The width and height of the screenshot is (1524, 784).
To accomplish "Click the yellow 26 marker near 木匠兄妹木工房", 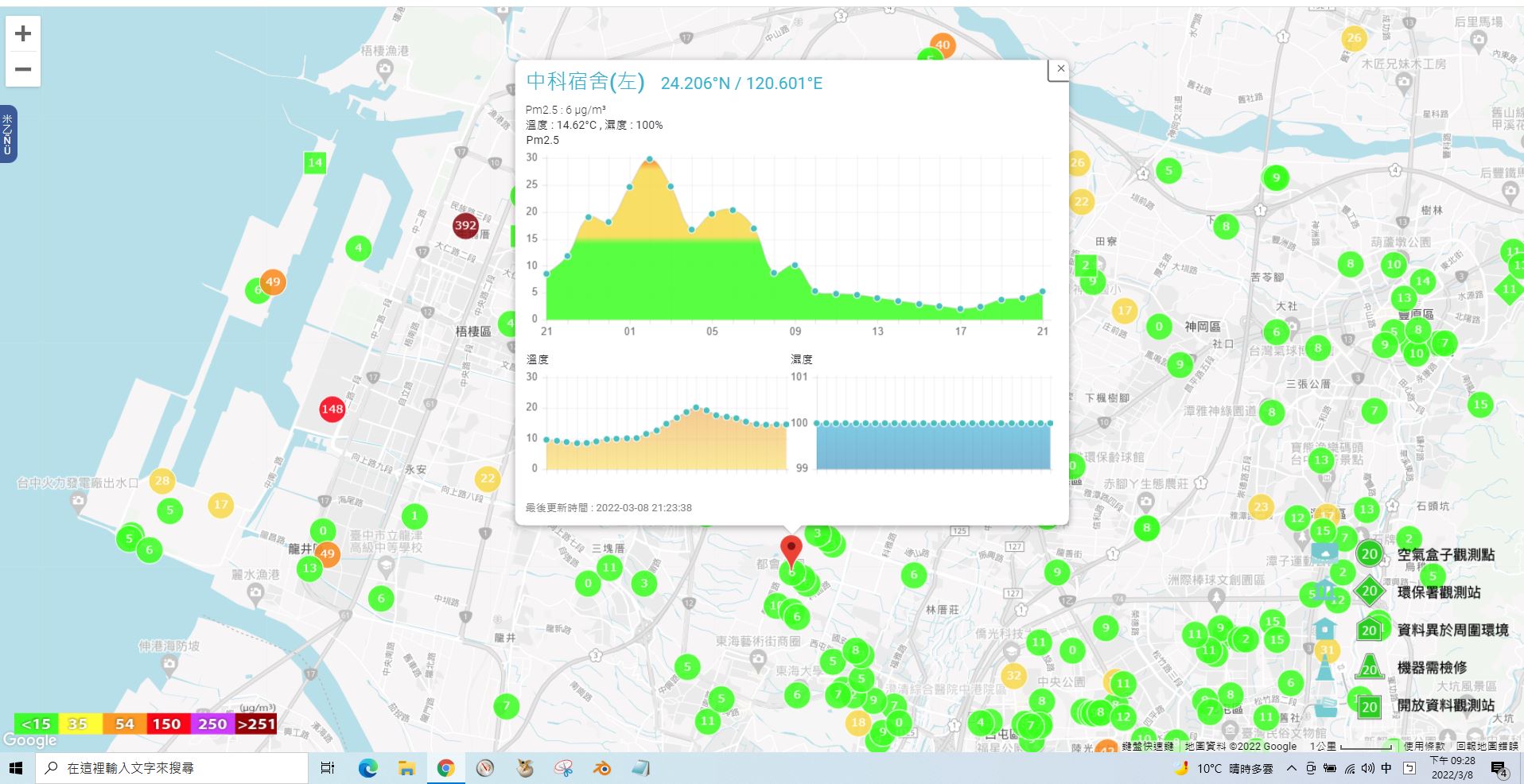I will click(x=1354, y=37).
